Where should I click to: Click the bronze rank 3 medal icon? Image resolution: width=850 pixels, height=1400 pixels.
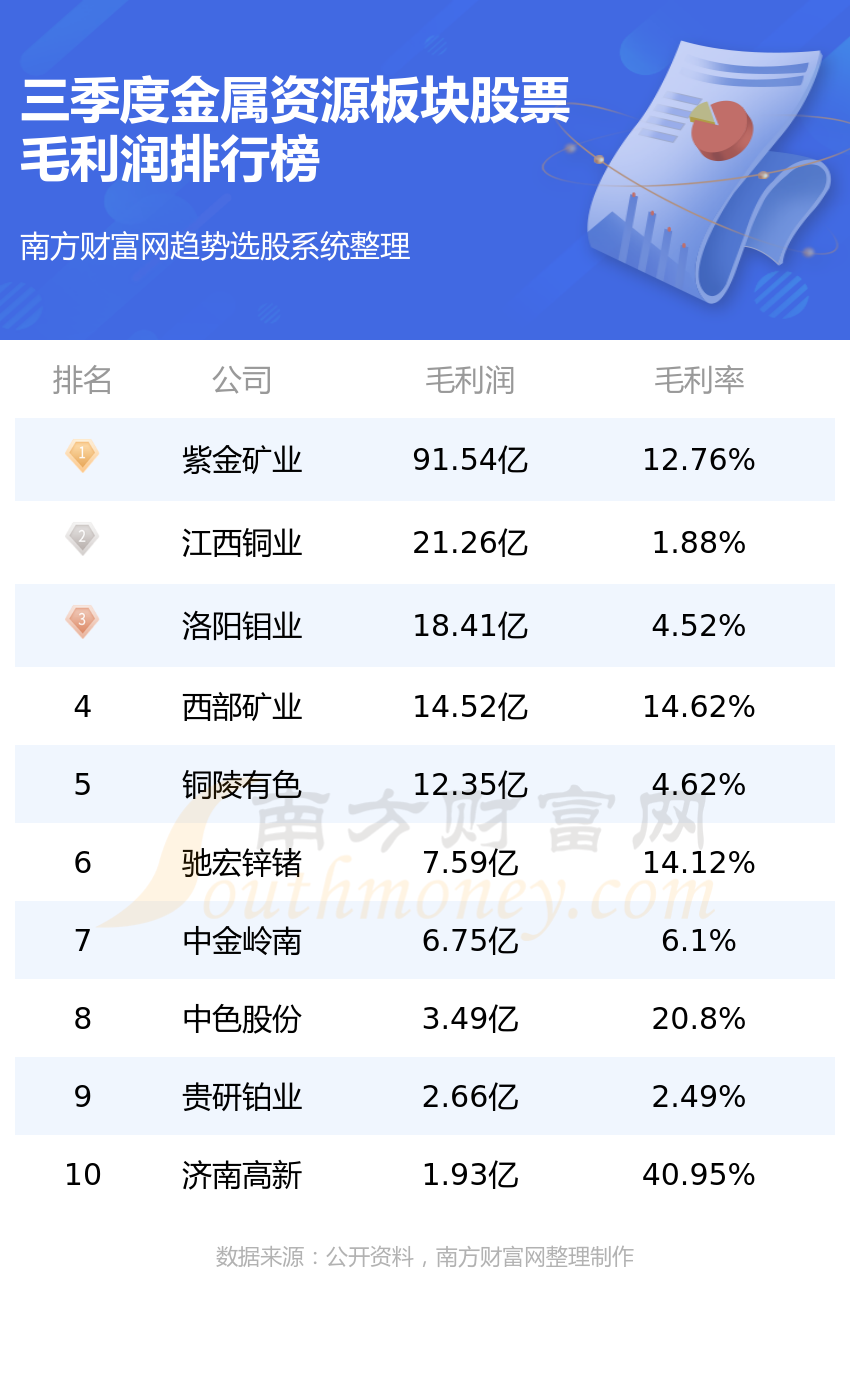point(82,621)
